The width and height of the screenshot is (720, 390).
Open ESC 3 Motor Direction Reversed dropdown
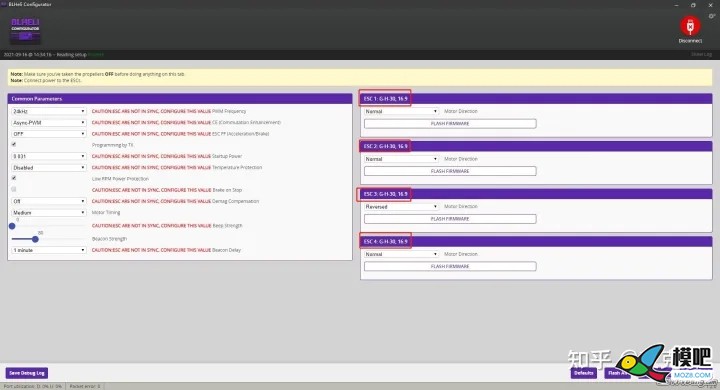[x=401, y=207]
